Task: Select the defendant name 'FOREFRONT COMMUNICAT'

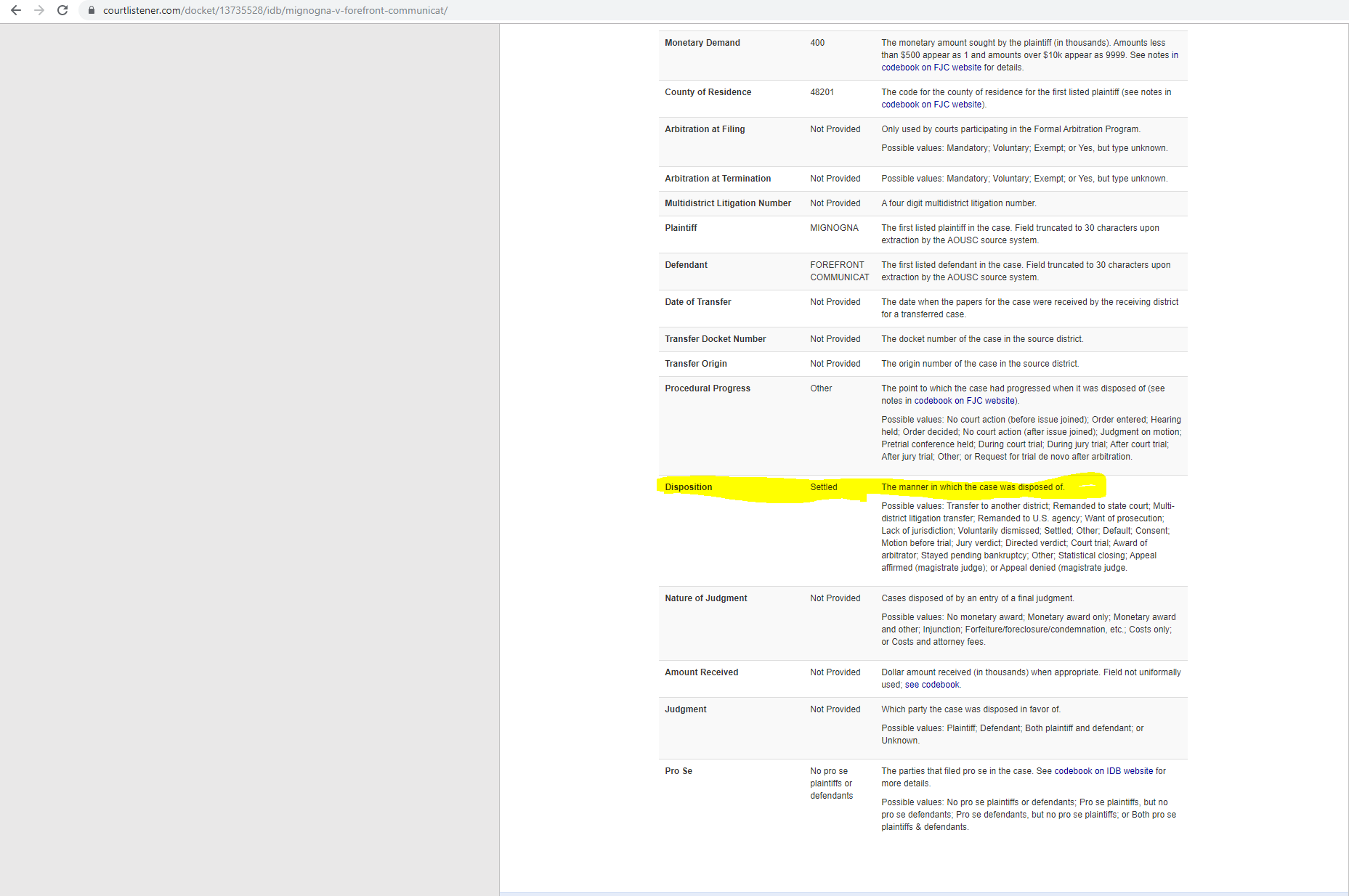Action: tap(840, 271)
